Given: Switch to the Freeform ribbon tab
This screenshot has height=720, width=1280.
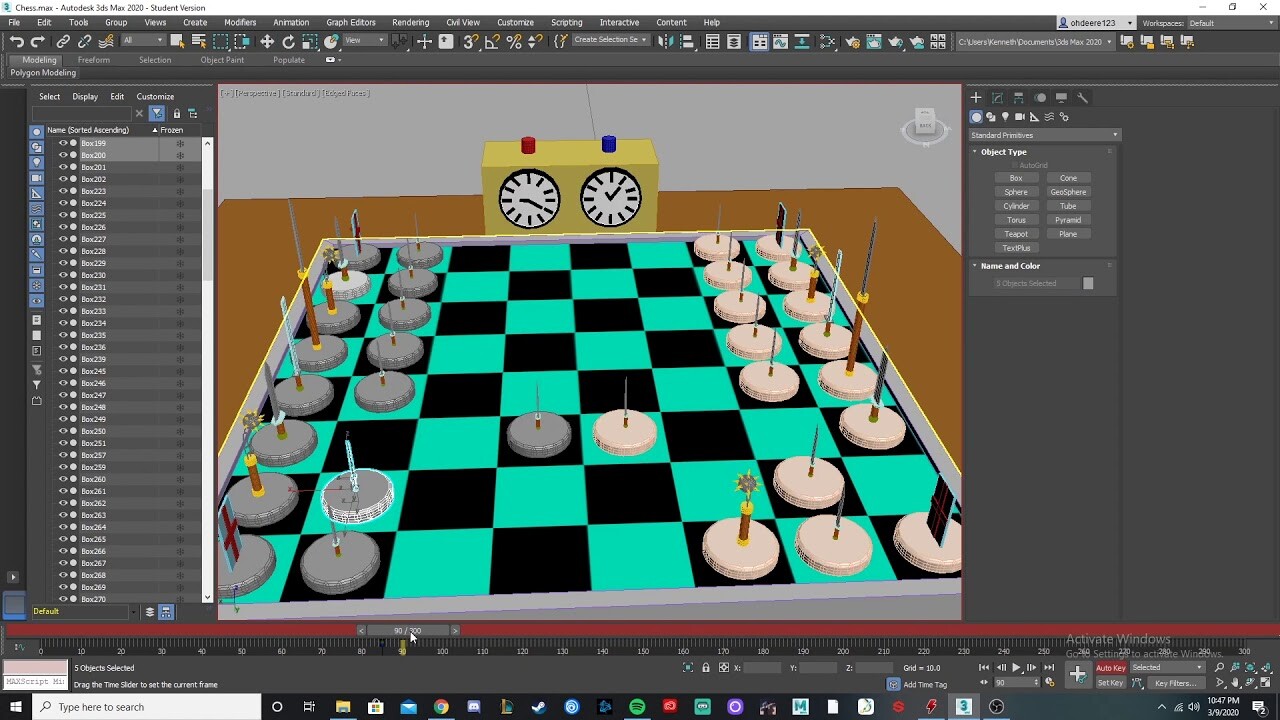Looking at the screenshot, I should click(x=94, y=59).
